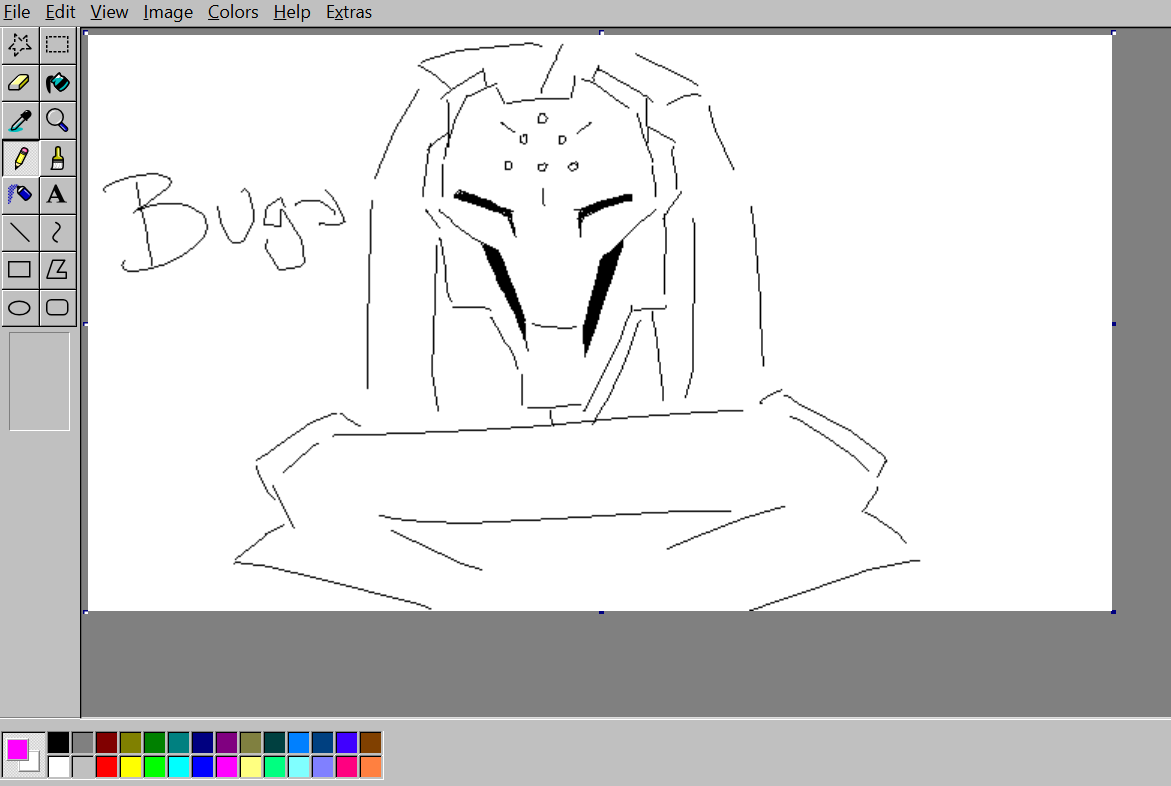Pick the dark gray color swatch
The width and height of the screenshot is (1171, 786).
(82, 743)
